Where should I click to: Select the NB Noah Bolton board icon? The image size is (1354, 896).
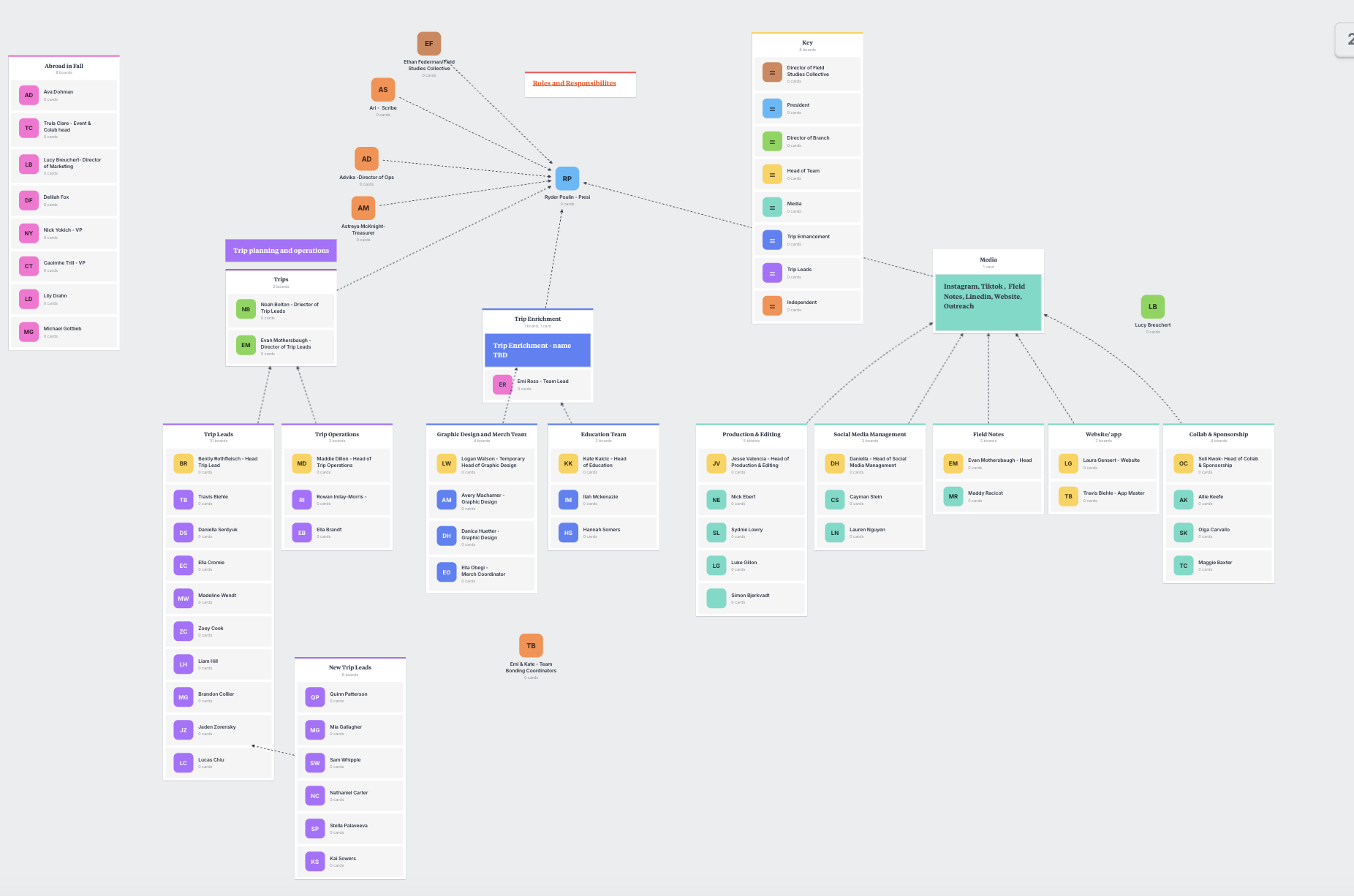click(246, 309)
